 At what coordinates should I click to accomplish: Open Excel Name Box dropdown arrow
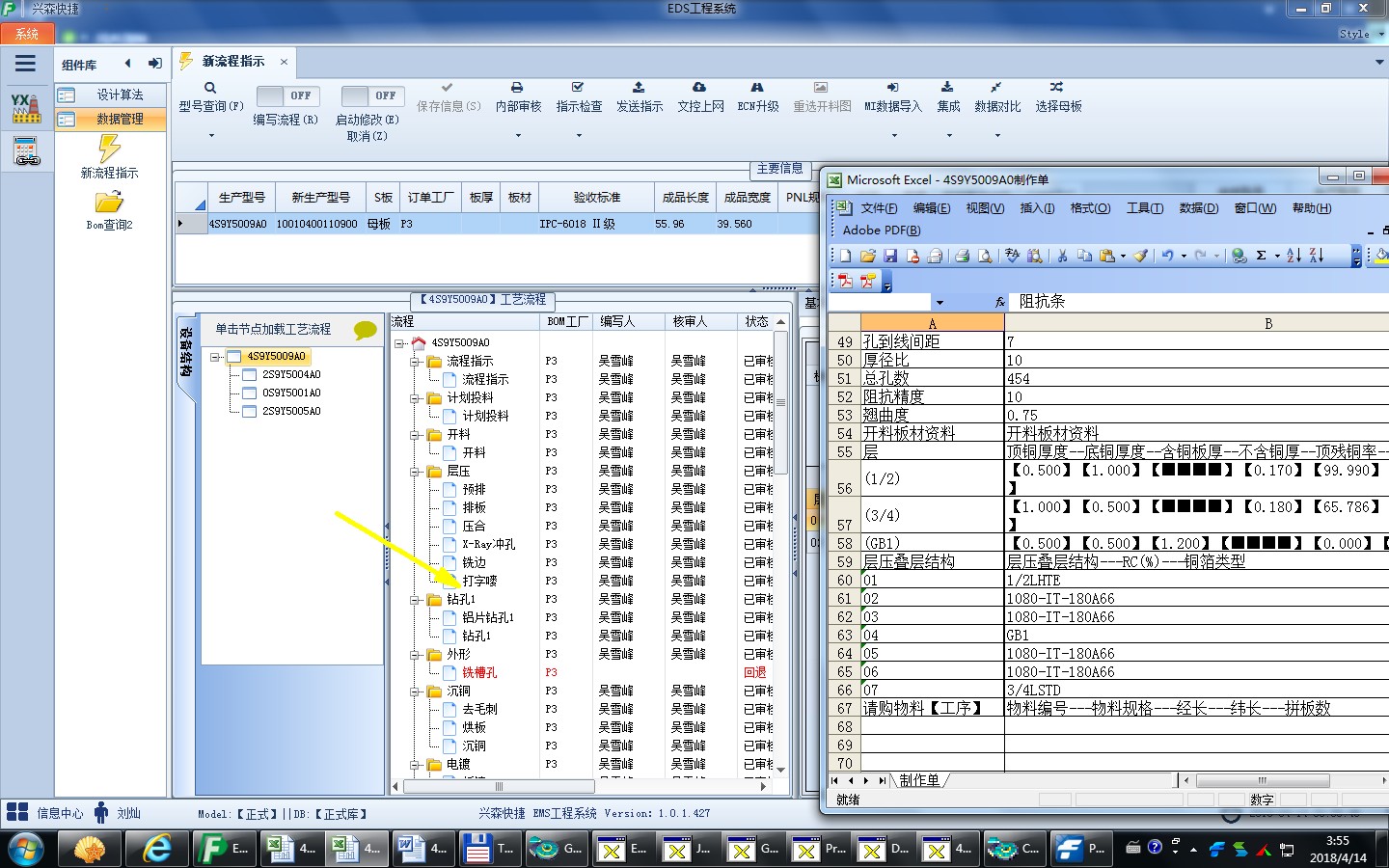click(x=940, y=302)
